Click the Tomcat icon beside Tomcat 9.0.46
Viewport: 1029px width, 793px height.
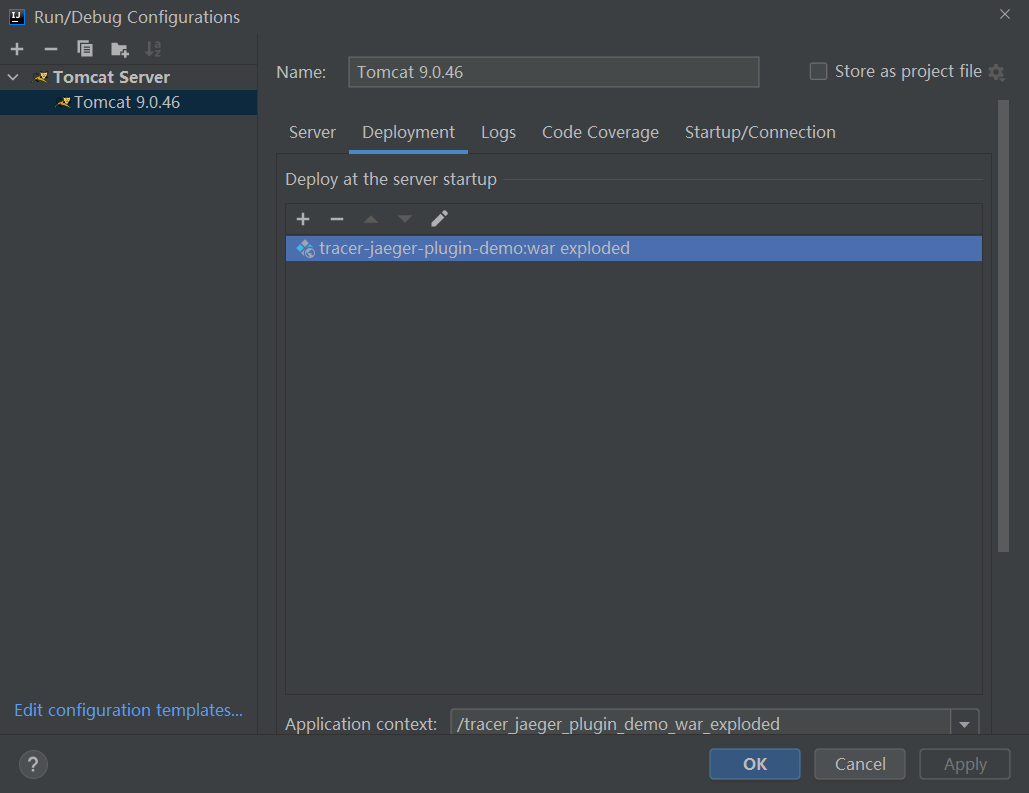[x=63, y=102]
